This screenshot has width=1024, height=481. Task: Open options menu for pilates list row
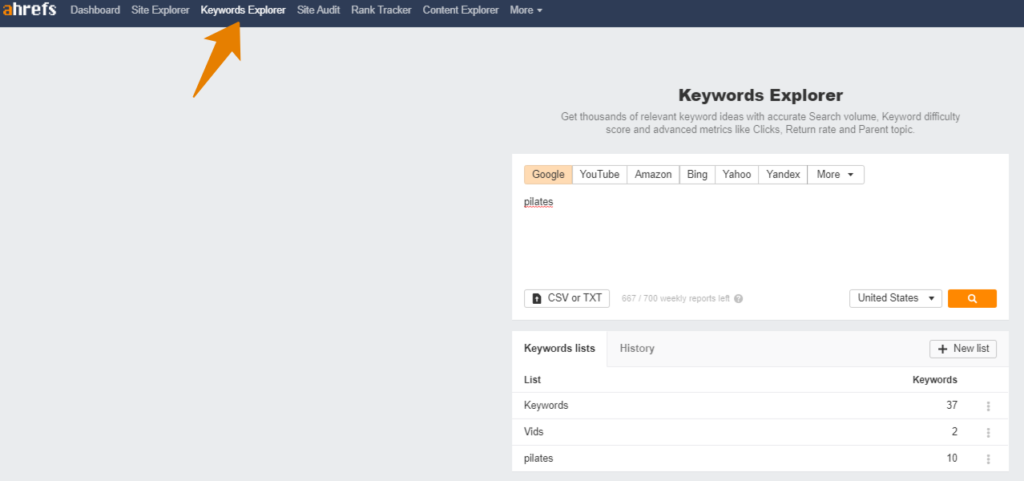988,459
